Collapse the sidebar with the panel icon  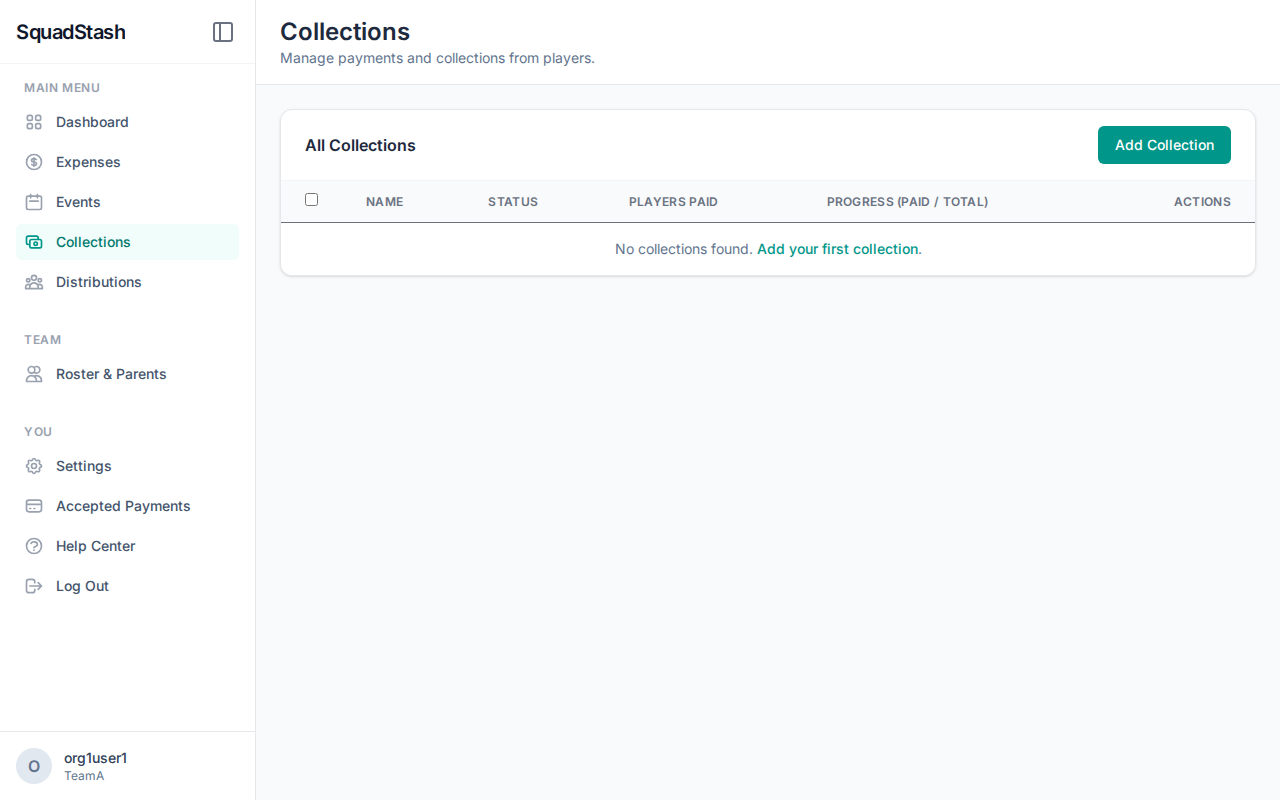[x=222, y=32]
